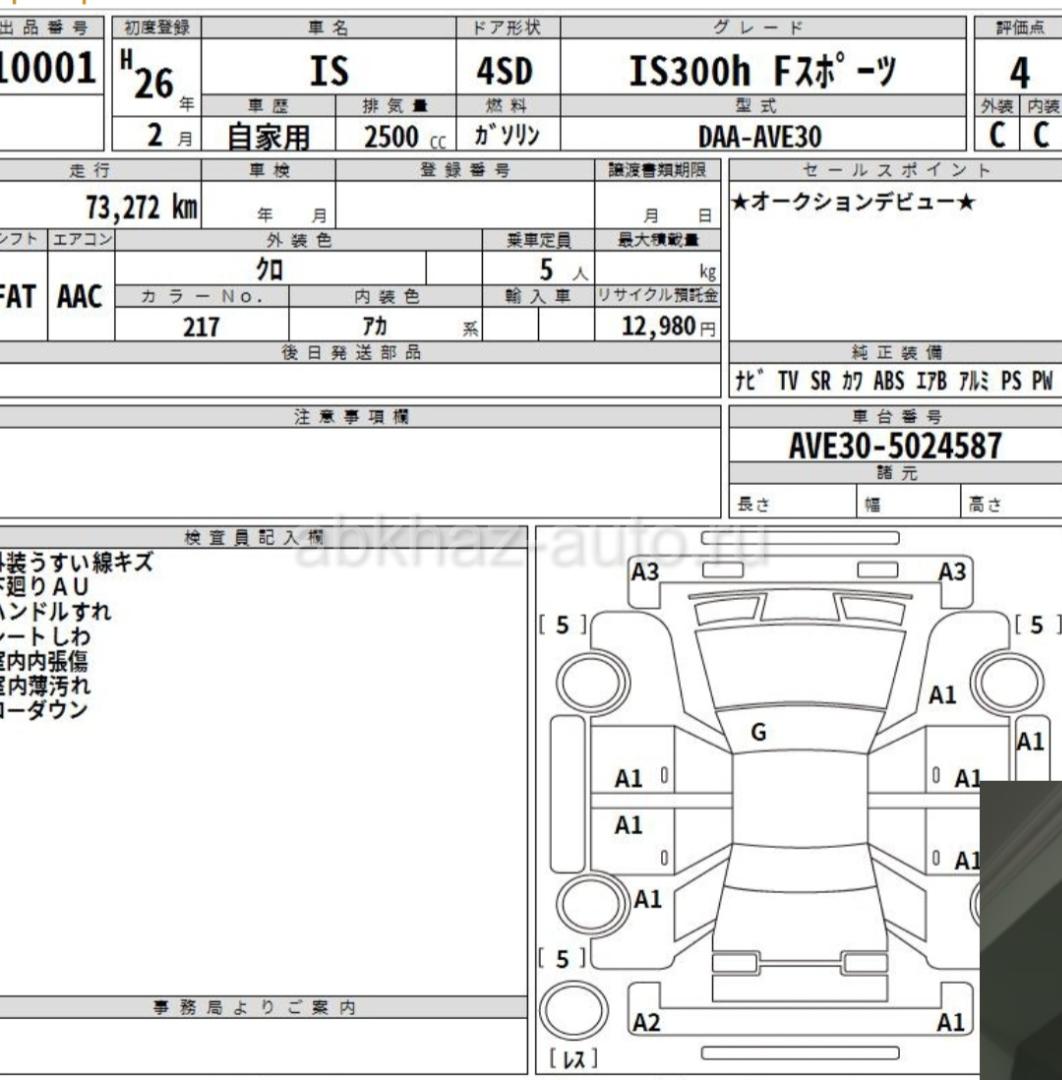Select the vehicle history value "自家用"
Screen dimensions: 1062x1080
click(269, 136)
